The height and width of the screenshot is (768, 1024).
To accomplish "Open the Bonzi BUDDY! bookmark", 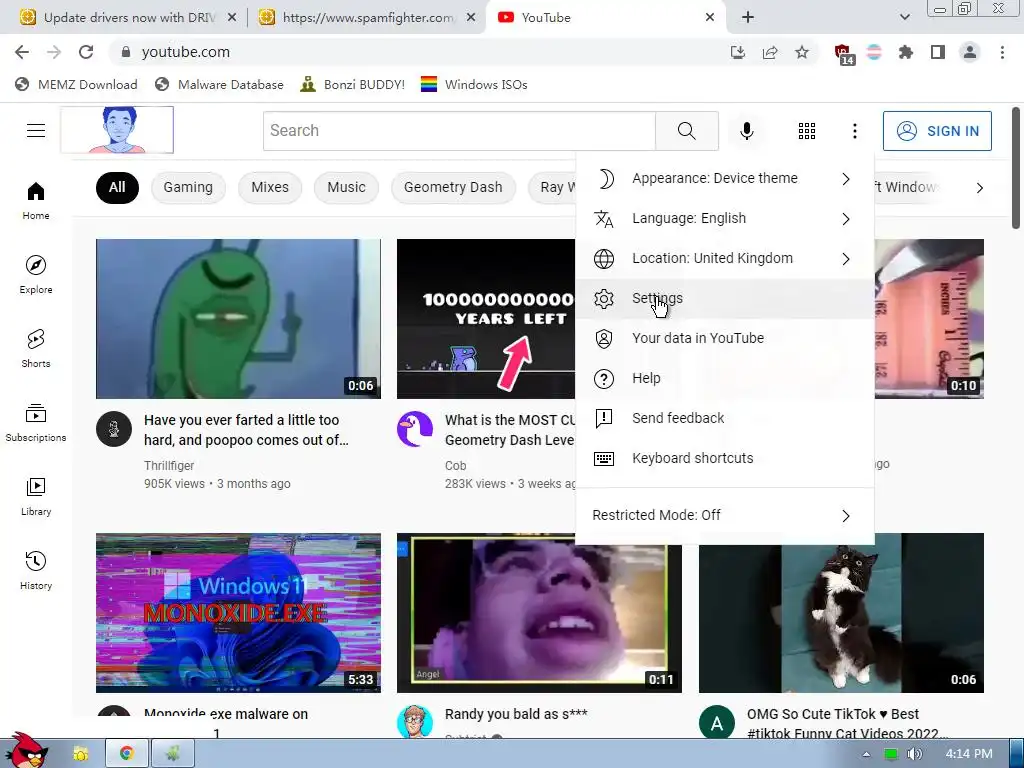I will point(352,85).
